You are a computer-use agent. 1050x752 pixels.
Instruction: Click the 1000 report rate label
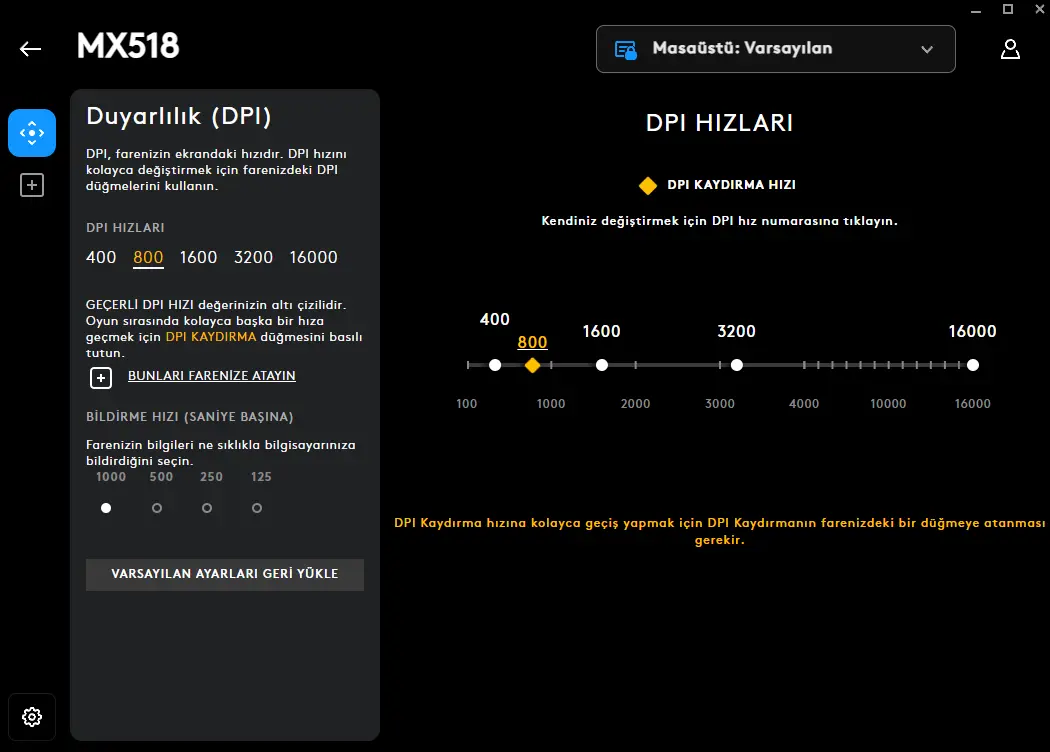point(110,477)
